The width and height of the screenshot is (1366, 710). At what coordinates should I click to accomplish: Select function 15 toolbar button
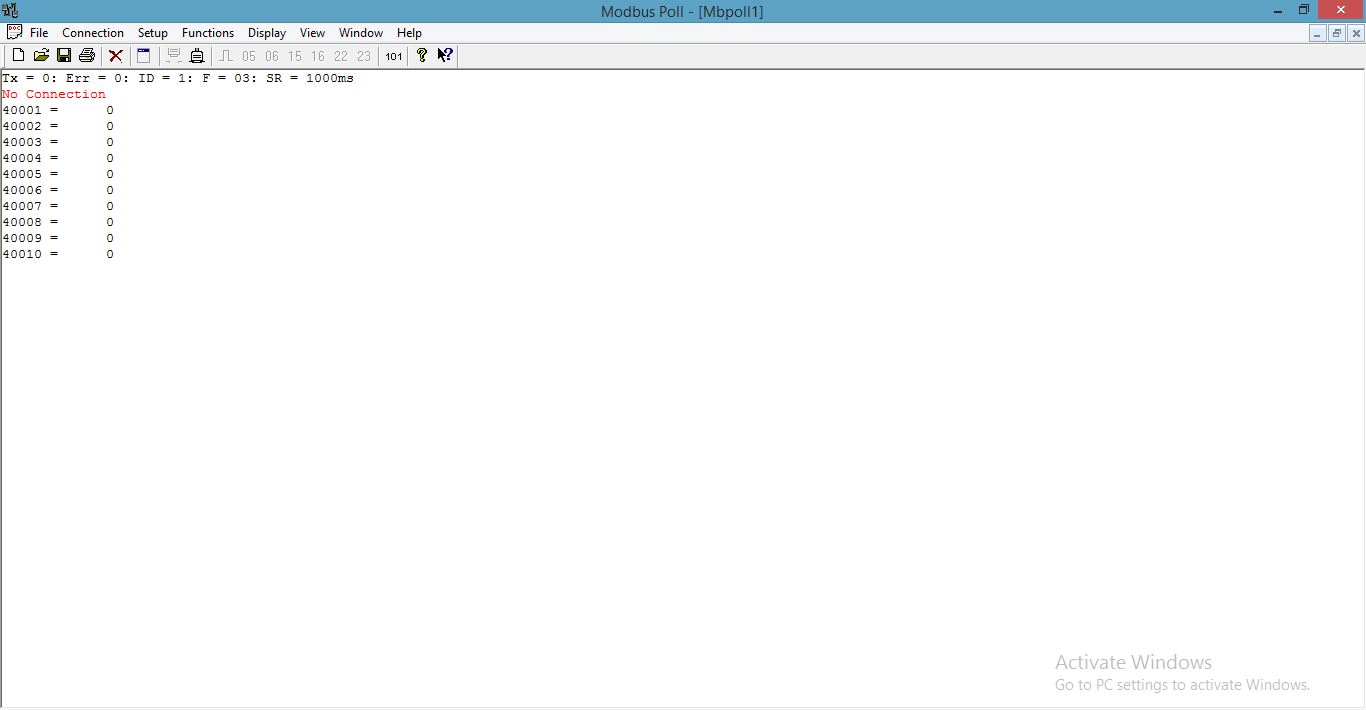coord(295,56)
